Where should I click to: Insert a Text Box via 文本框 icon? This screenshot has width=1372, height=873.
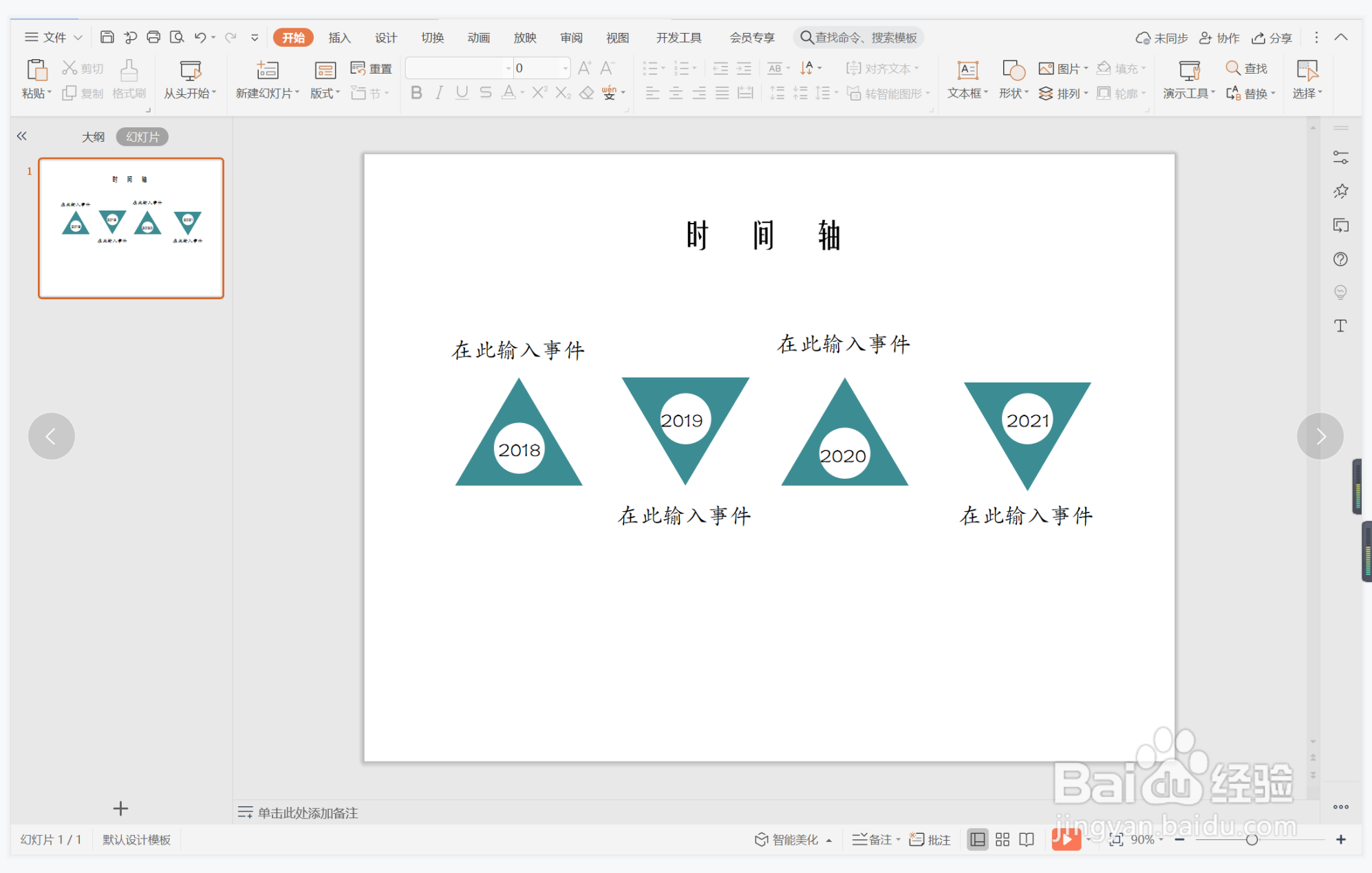pos(967,71)
